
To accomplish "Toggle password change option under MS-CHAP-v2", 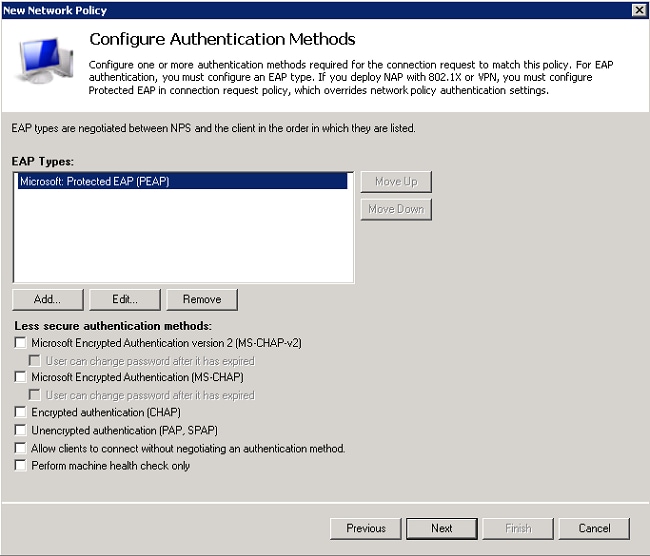I will click(x=34, y=361).
